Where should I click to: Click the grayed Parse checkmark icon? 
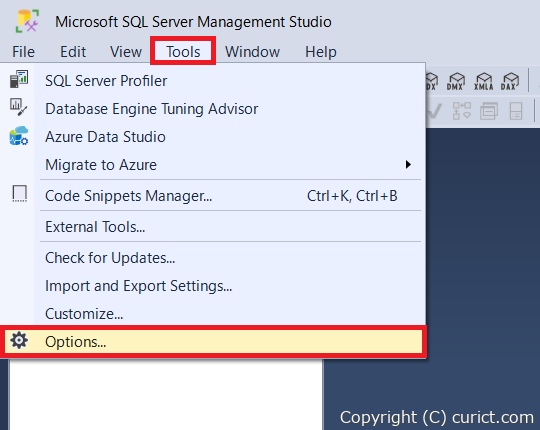434,111
